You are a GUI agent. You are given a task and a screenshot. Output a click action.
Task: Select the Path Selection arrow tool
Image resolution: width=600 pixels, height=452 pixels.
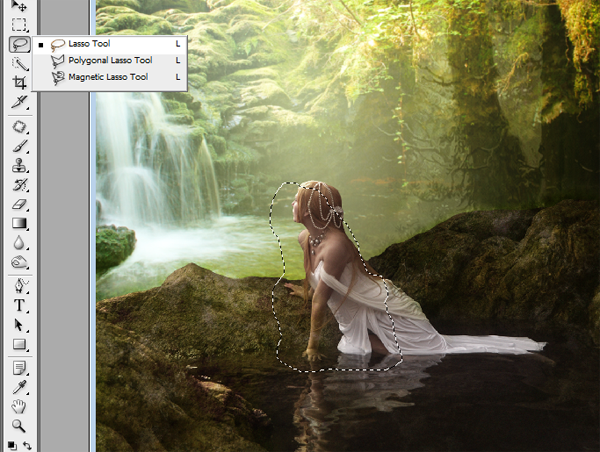pos(19,325)
